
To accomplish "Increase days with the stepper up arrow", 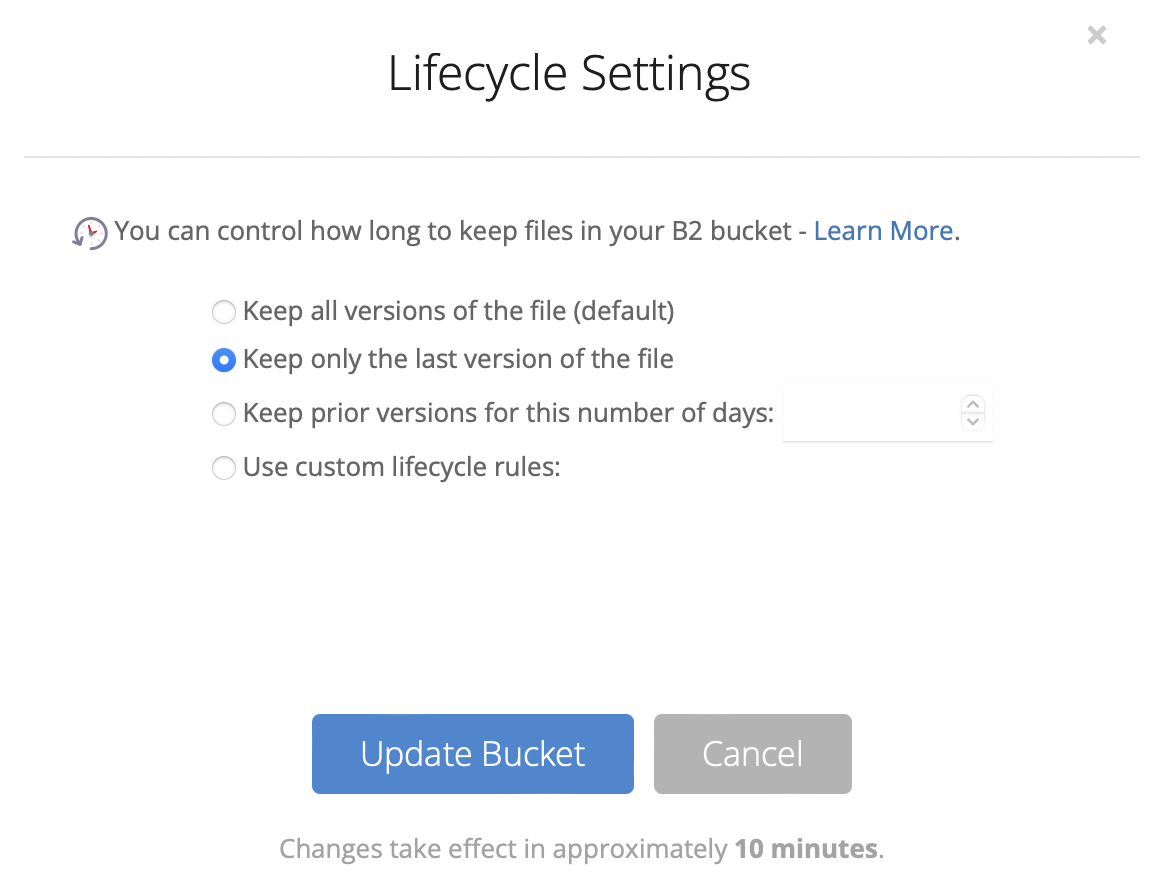I will (x=973, y=404).
